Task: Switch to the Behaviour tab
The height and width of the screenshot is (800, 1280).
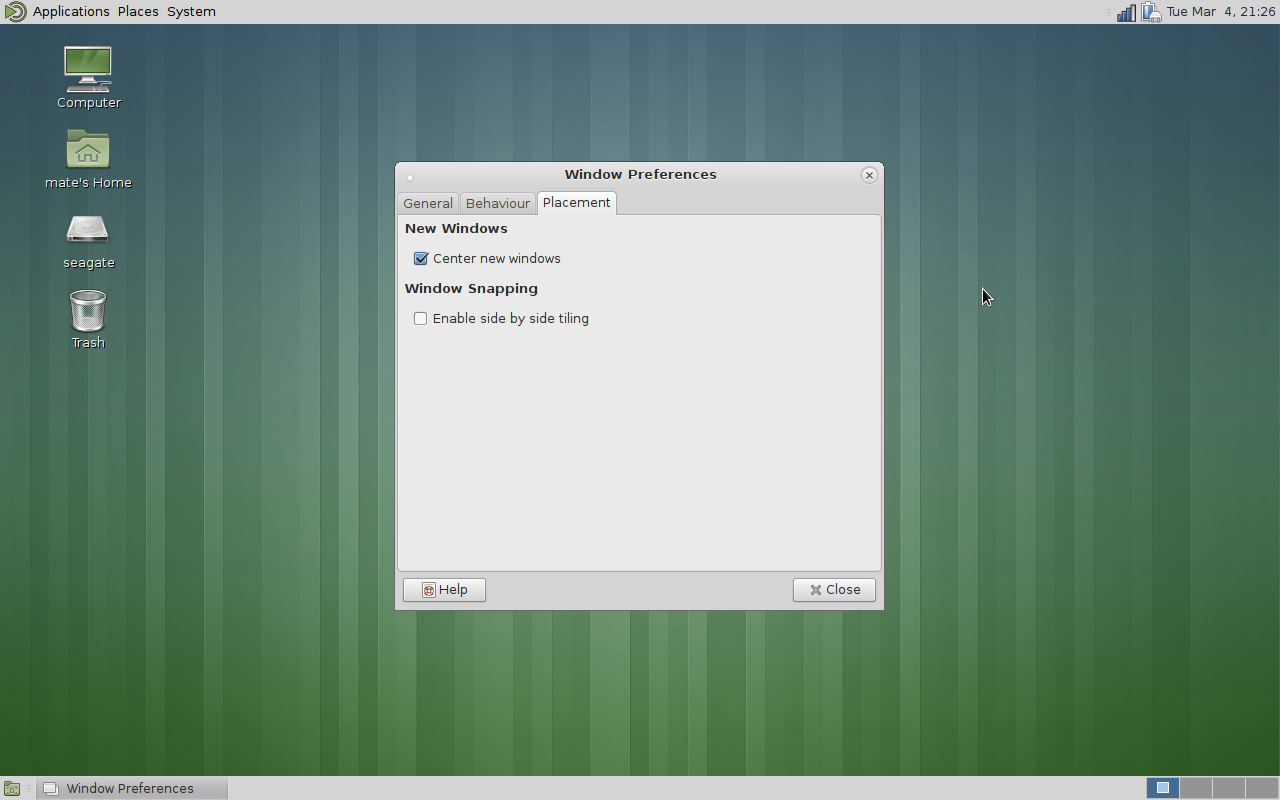Action: [x=498, y=203]
